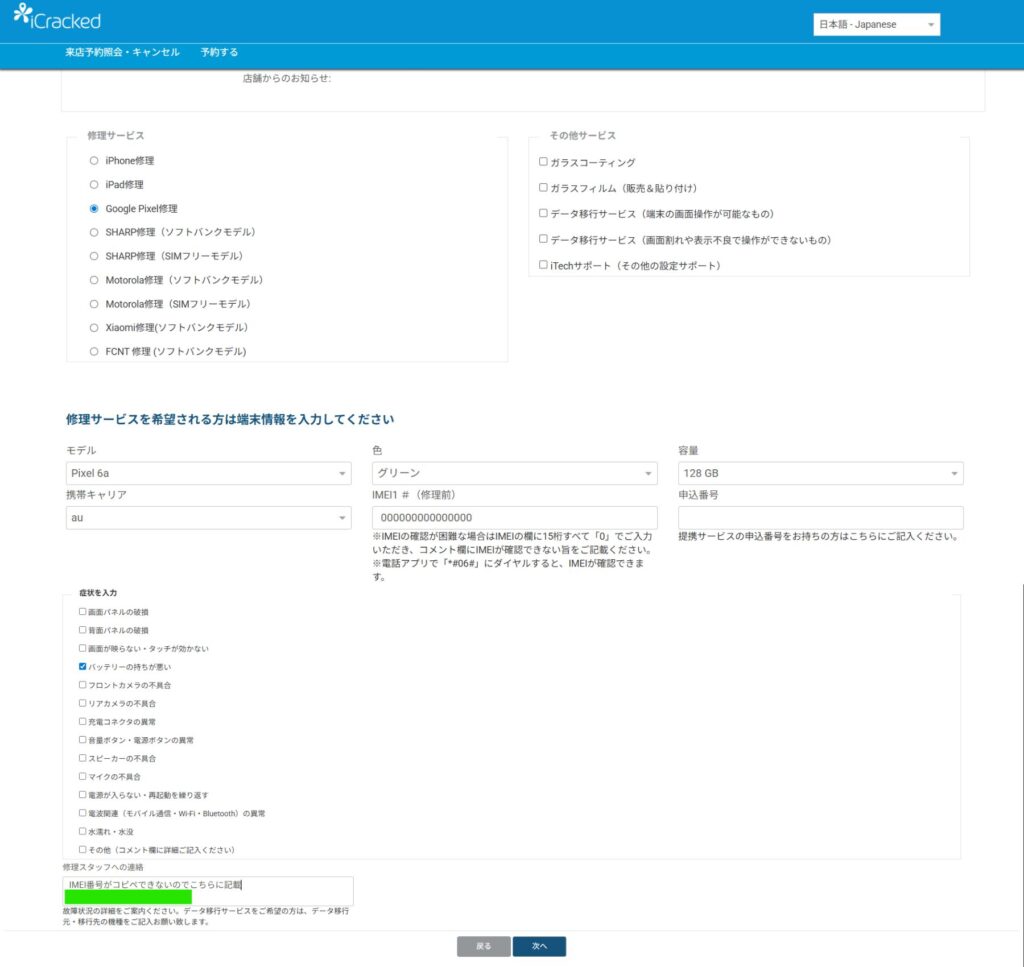1024x967 pixels.
Task: Select SHARP修理（SIMフリーモデル）option
Action: (x=94, y=256)
